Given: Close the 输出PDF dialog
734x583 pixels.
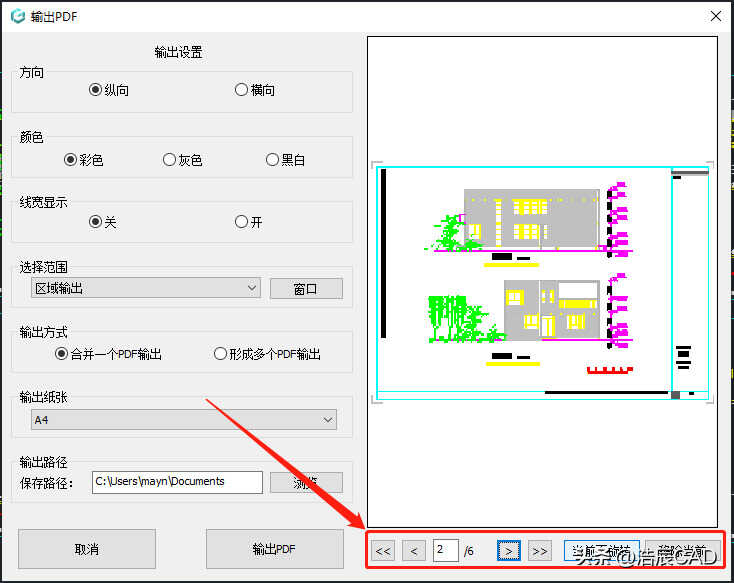Looking at the screenshot, I should [x=715, y=16].
